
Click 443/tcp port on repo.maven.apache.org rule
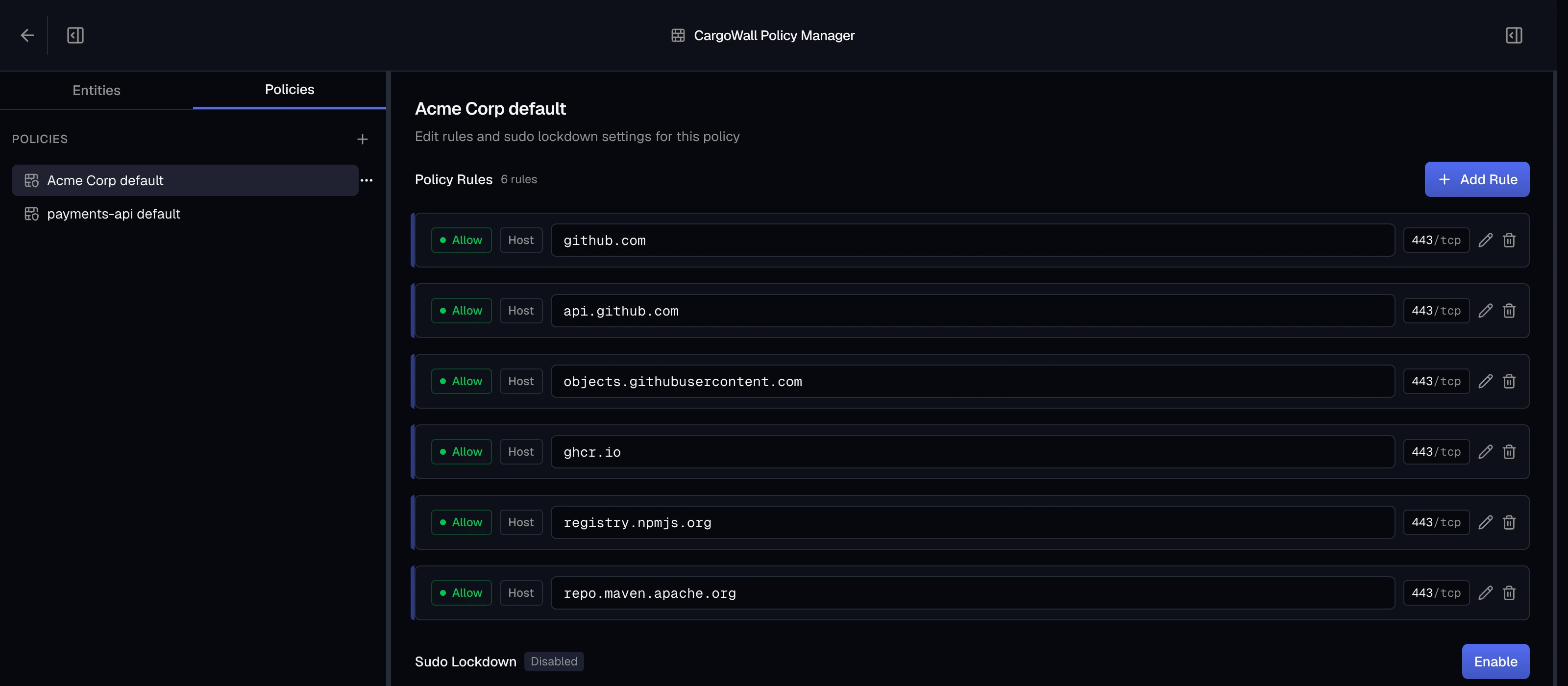(1437, 593)
